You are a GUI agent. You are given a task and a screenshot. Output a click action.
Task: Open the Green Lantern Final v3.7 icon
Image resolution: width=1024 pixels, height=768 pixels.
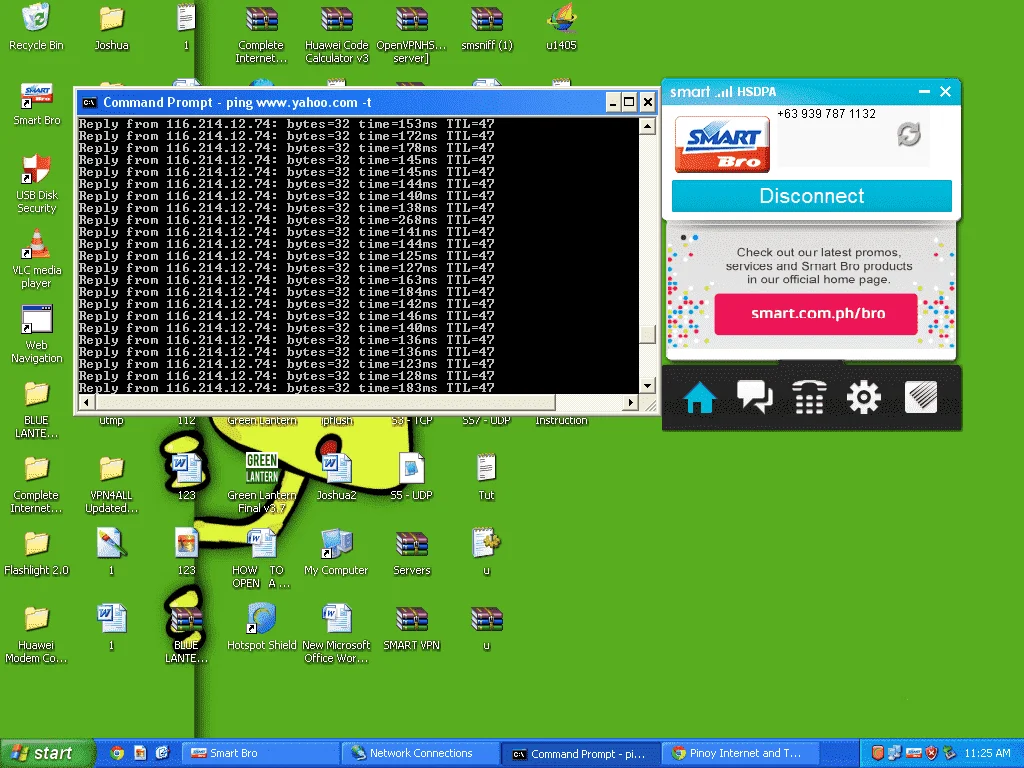[261, 483]
